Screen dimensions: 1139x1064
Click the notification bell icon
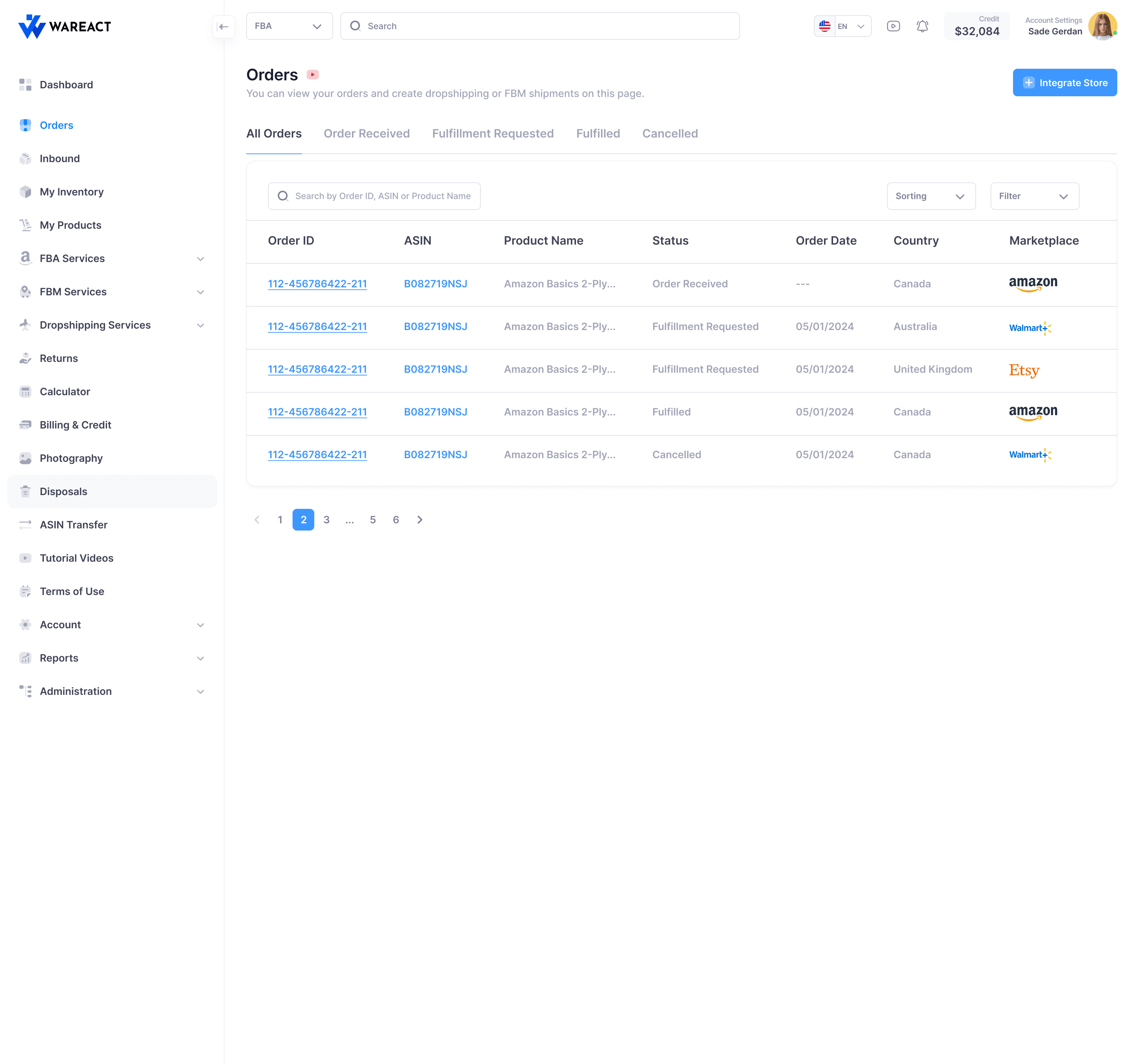[x=922, y=26]
